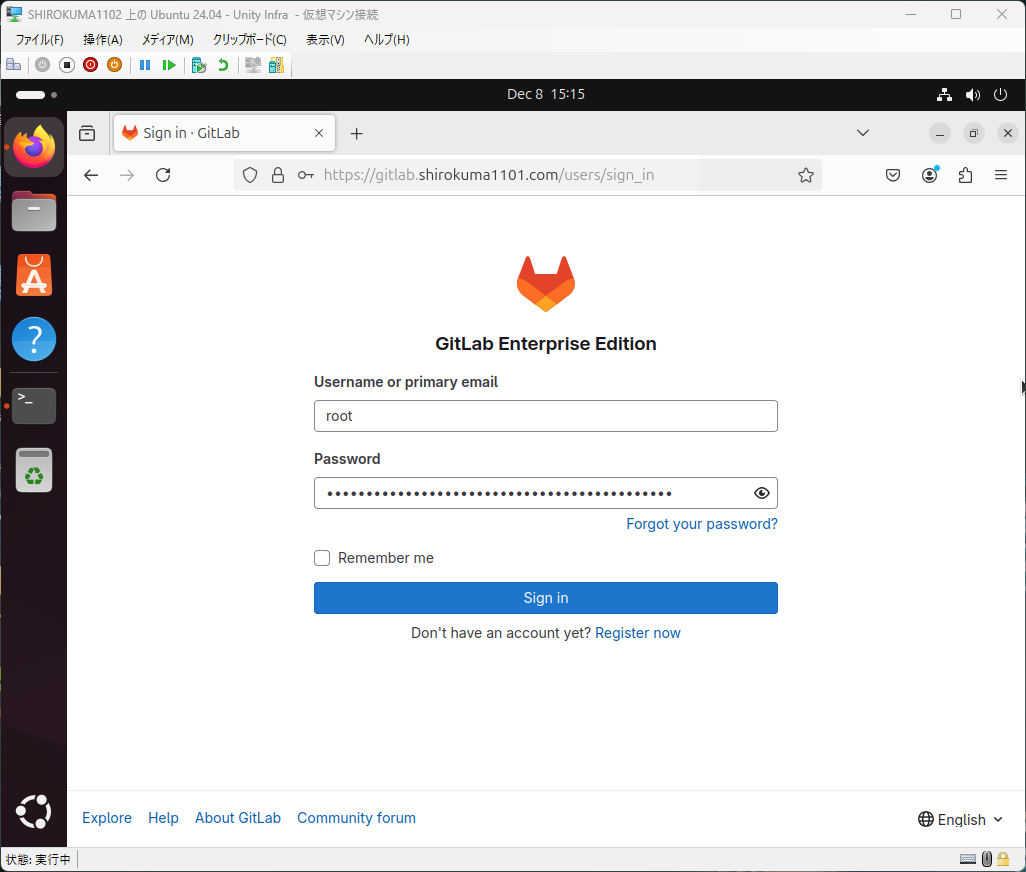Click the network status icon in top bar
This screenshot has height=872, width=1026.
click(x=944, y=95)
